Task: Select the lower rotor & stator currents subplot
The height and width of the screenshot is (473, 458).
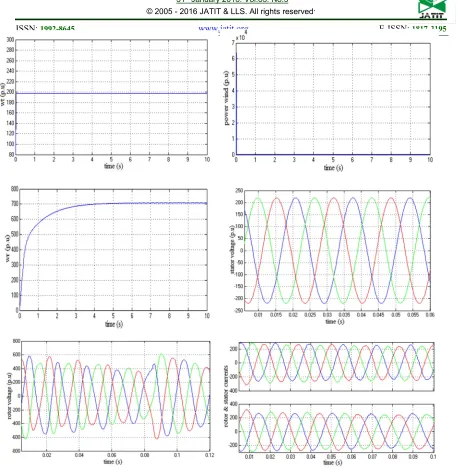Action: 337,428
